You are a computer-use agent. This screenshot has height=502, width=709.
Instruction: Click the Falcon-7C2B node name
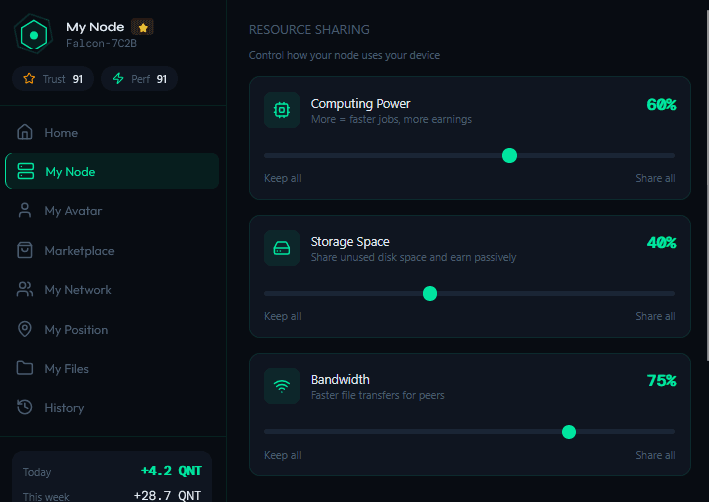pos(101,43)
